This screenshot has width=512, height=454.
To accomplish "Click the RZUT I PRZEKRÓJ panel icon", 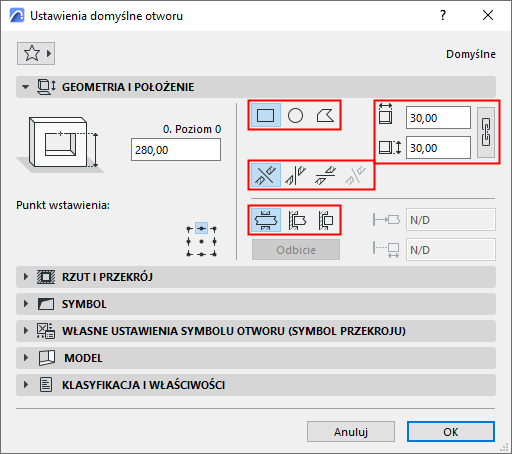I will coord(46,277).
